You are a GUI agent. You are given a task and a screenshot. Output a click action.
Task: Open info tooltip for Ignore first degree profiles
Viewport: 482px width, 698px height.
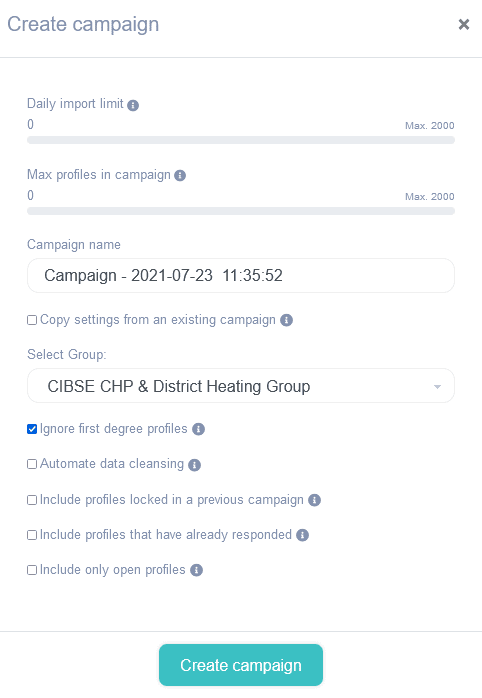coord(198,429)
